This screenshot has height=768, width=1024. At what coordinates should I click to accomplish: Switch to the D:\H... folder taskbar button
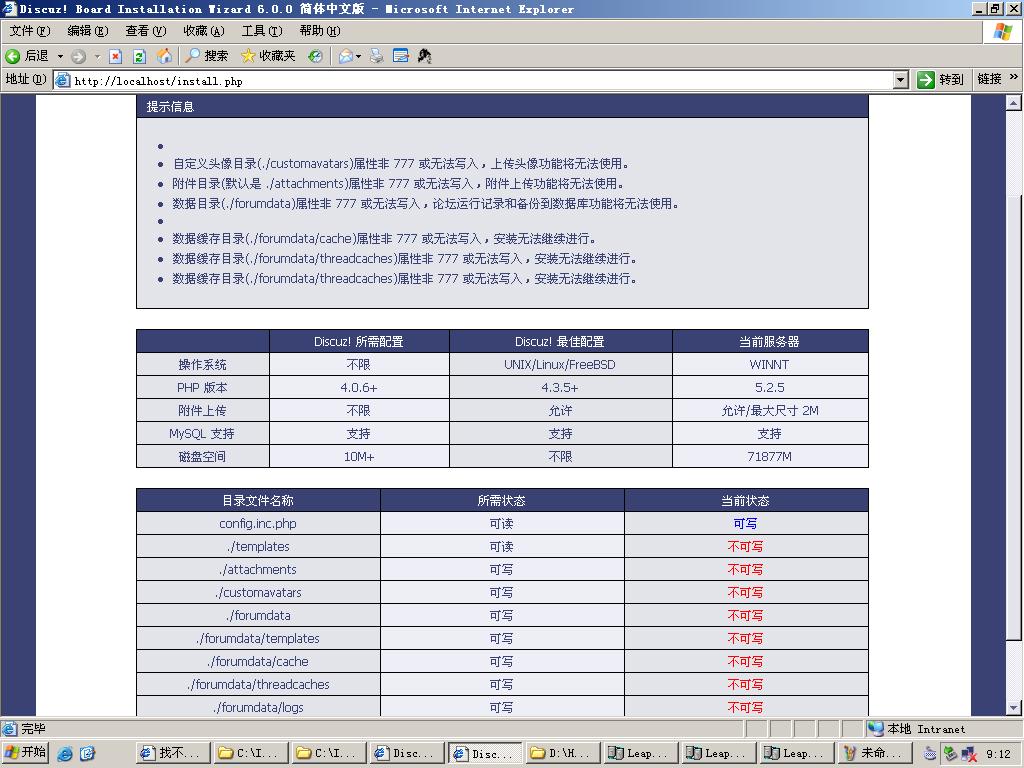pyautogui.click(x=562, y=753)
